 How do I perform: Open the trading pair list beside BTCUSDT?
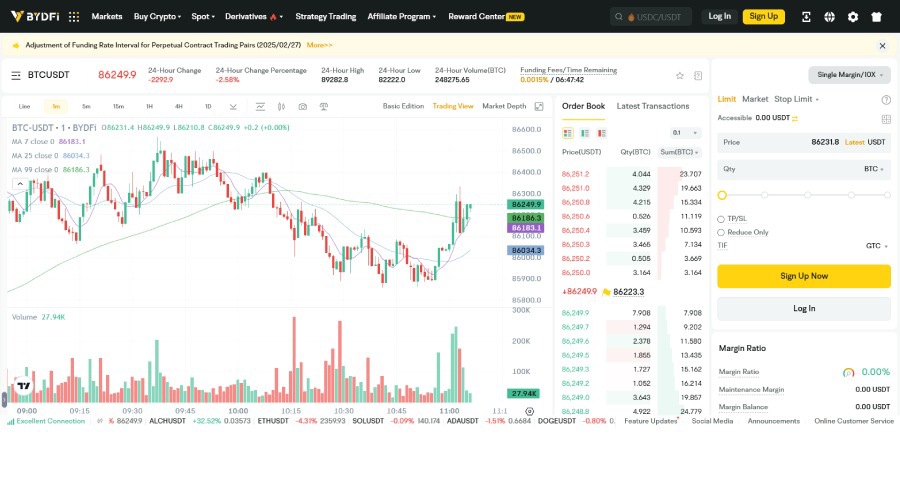click(16, 75)
